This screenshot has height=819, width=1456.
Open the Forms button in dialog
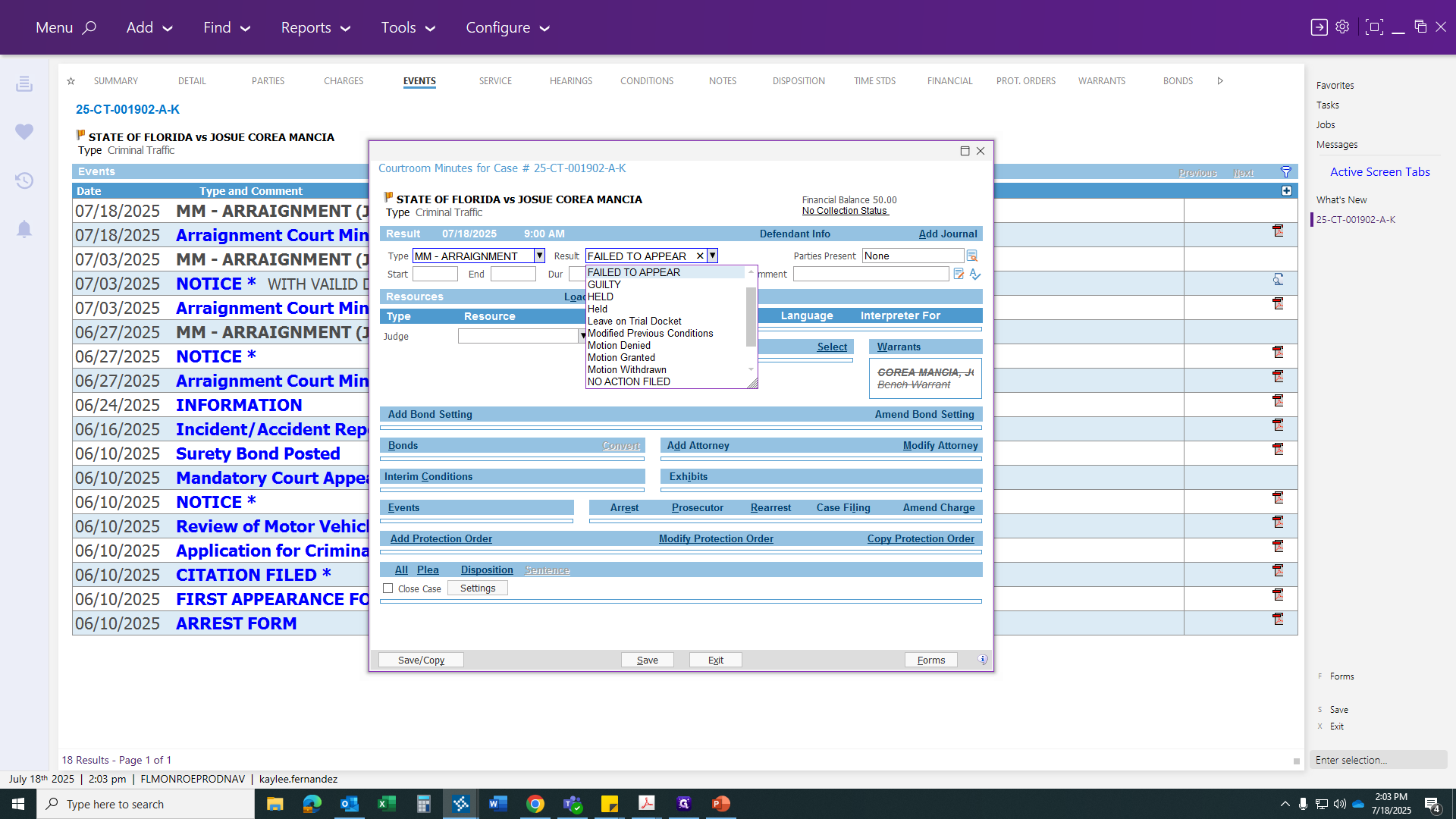pyautogui.click(x=930, y=660)
